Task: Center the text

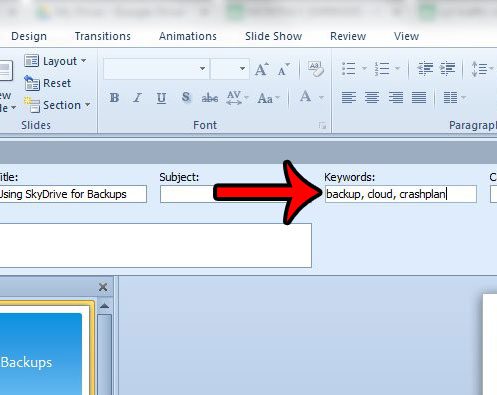Action: 372,98
